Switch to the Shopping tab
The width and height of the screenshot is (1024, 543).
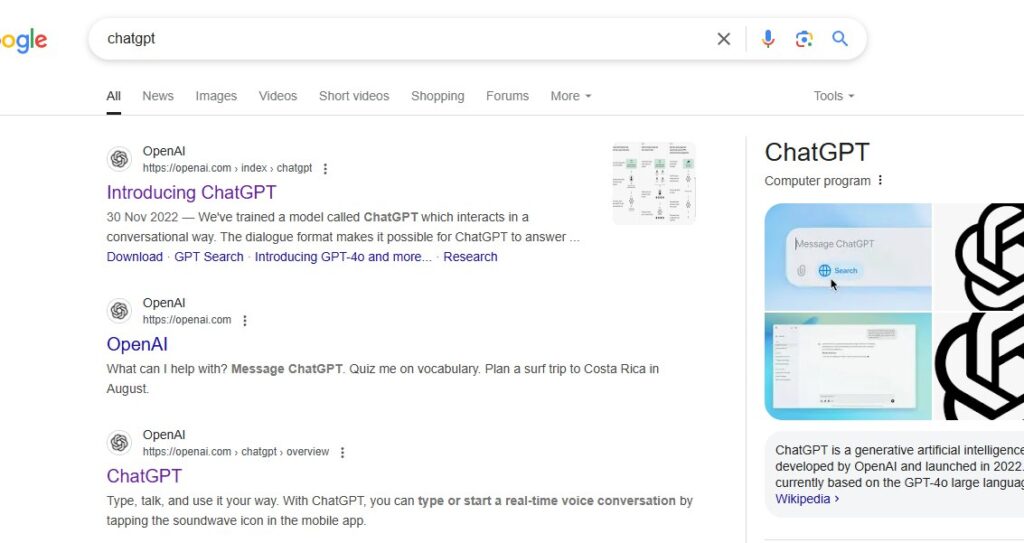click(438, 96)
